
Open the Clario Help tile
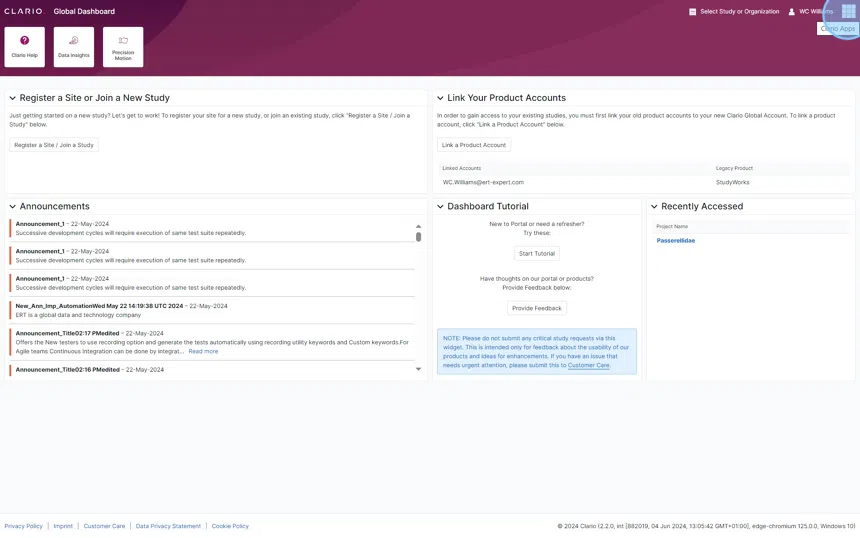(x=25, y=47)
